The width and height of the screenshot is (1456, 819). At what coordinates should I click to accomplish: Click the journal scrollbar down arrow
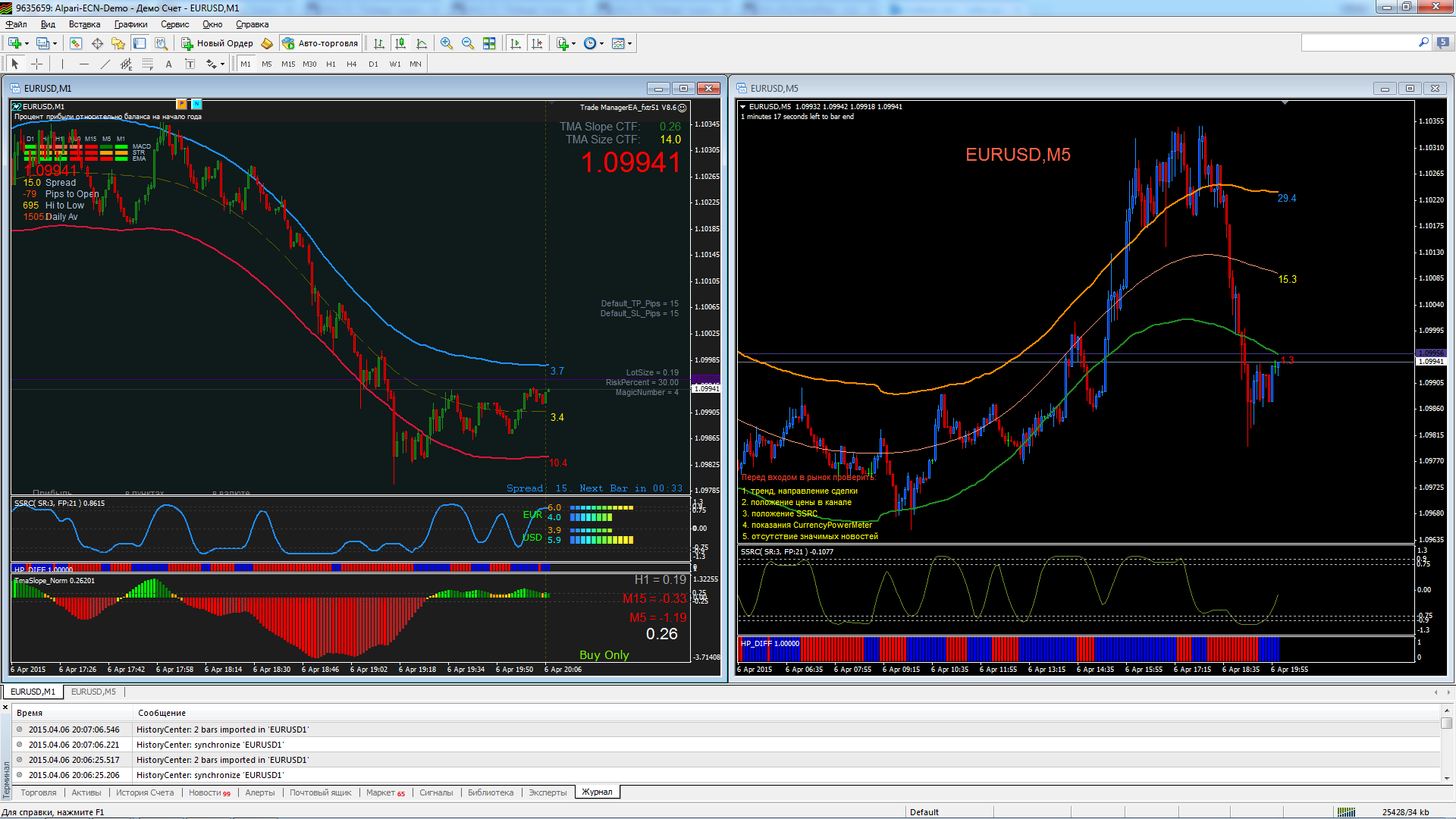click(x=1447, y=778)
